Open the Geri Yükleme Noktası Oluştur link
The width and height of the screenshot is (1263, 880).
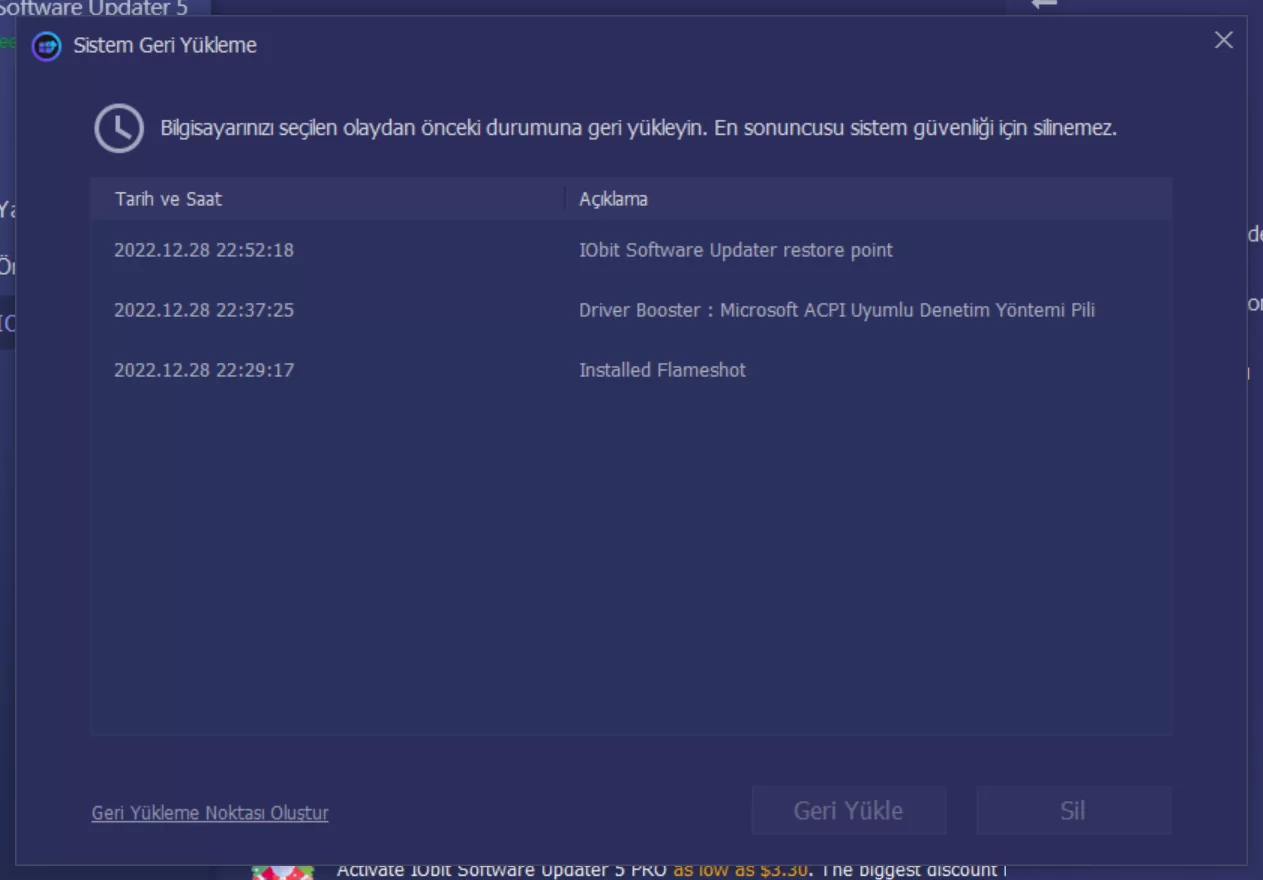tap(210, 813)
